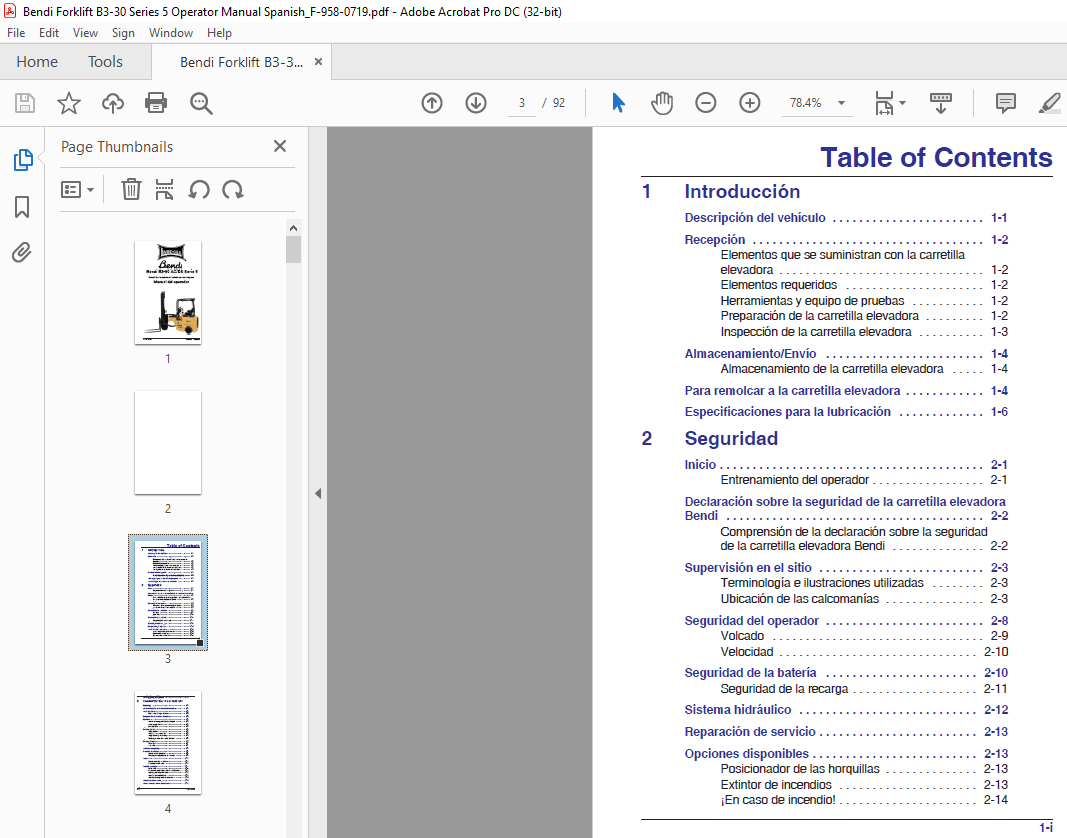The width and height of the screenshot is (1067, 838).
Task: Enable scrolling mode icon
Action: click(940, 103)
